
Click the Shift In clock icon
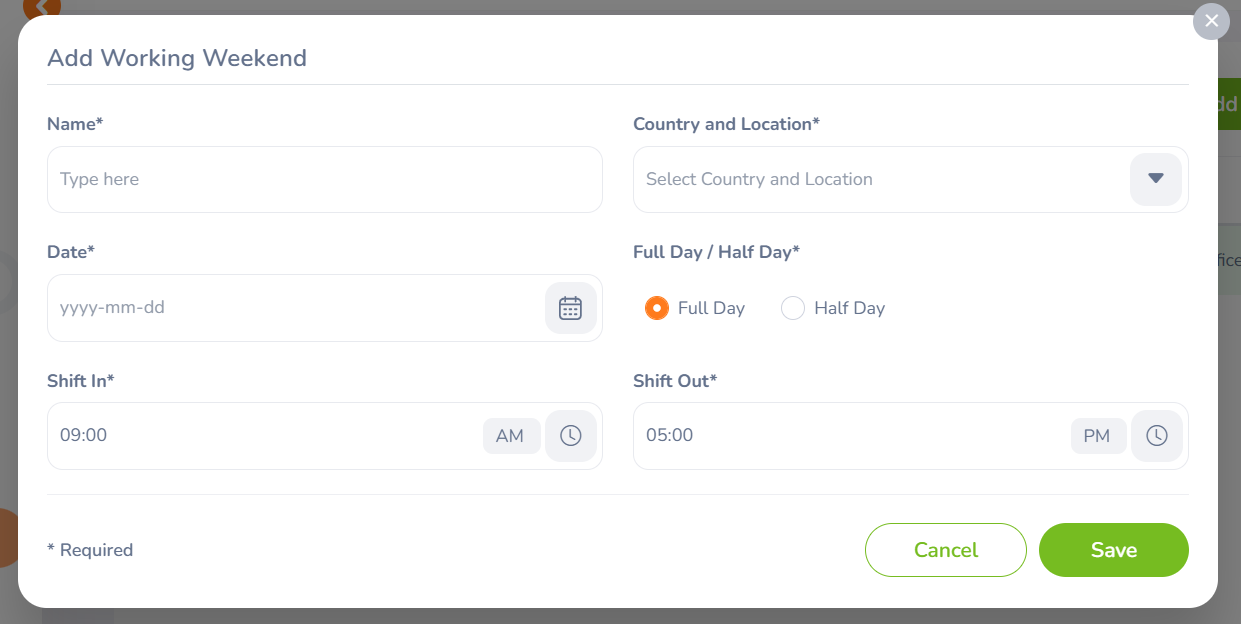570,436
